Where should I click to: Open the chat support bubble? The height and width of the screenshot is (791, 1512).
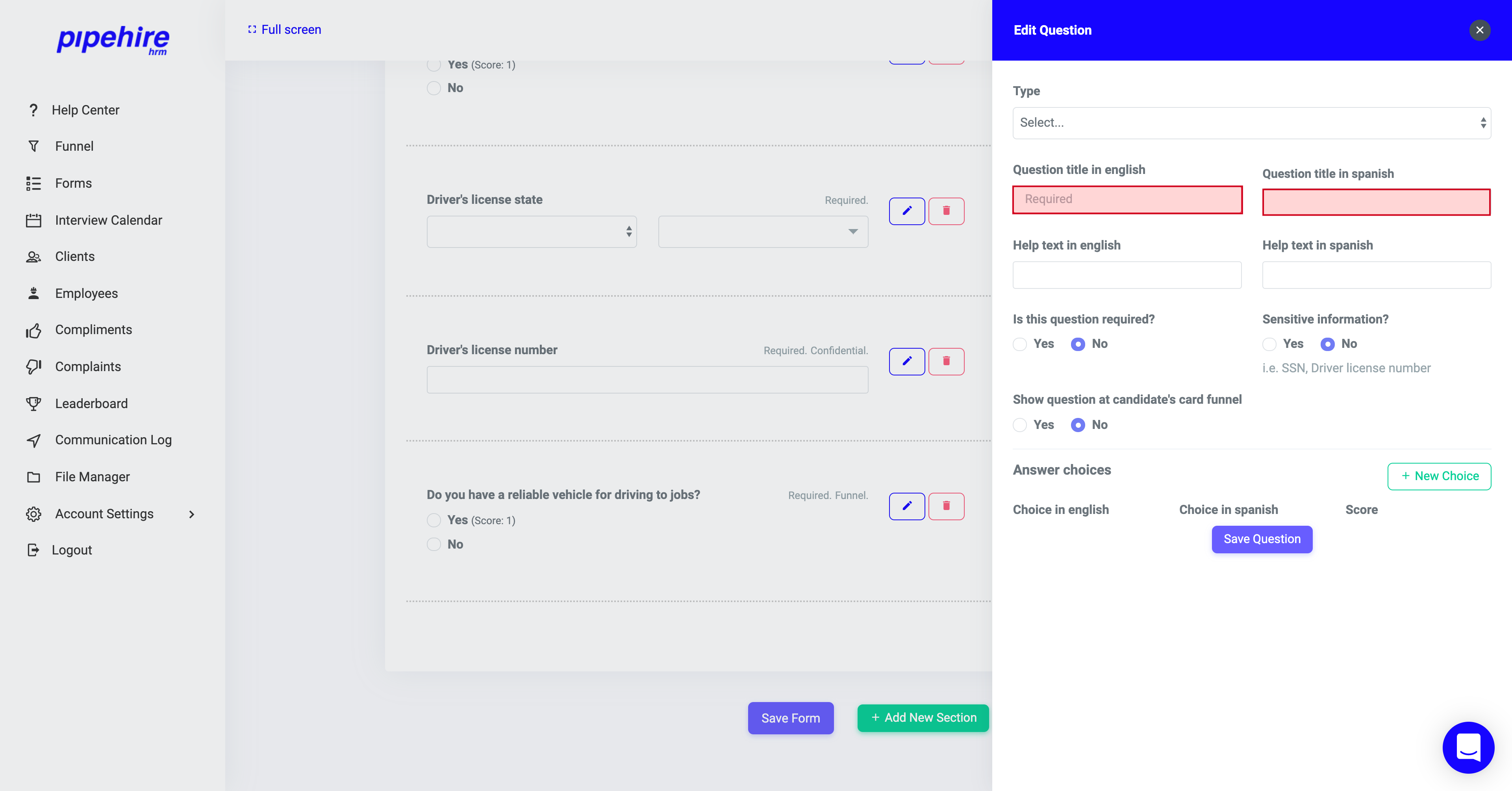[1468, 747]
